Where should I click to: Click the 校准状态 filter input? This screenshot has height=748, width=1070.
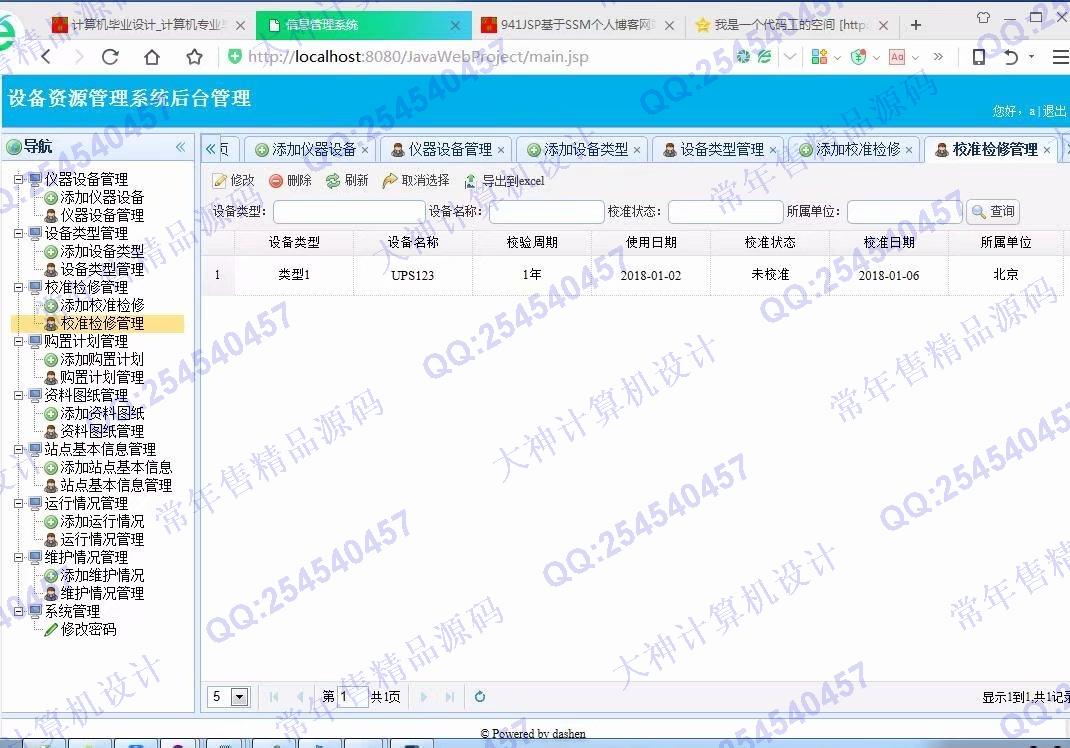click(725, 212)
